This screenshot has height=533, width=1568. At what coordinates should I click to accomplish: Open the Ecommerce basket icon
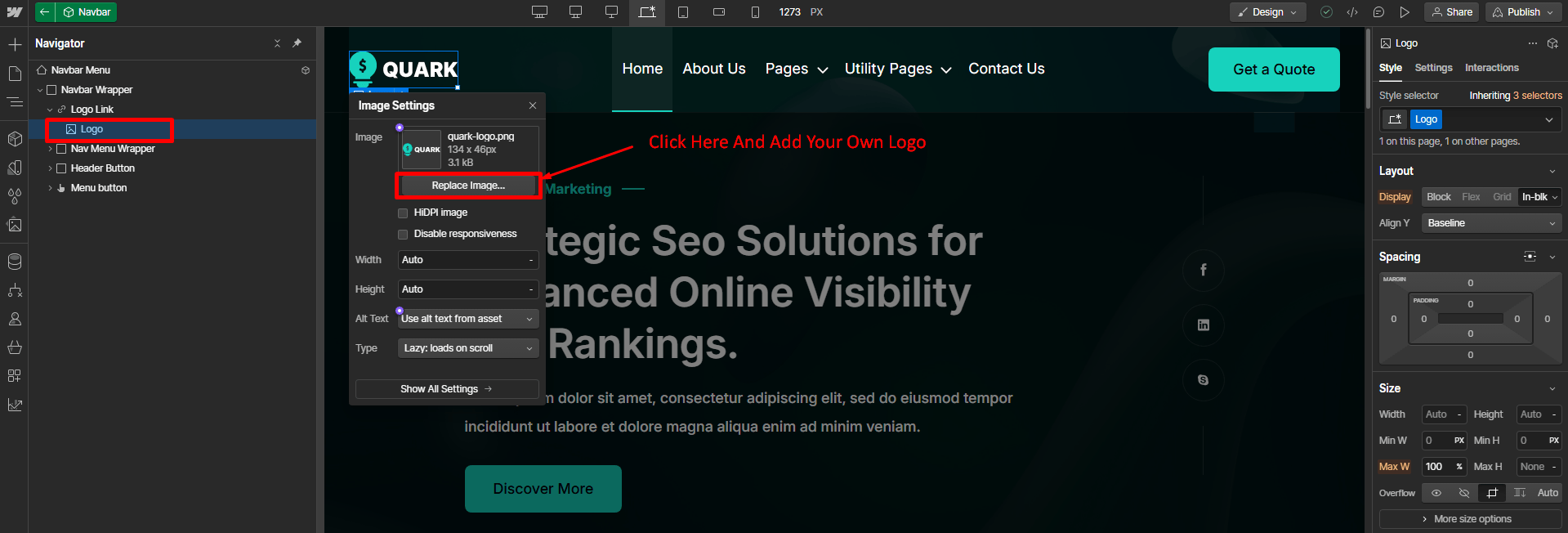tap(15, 347)
